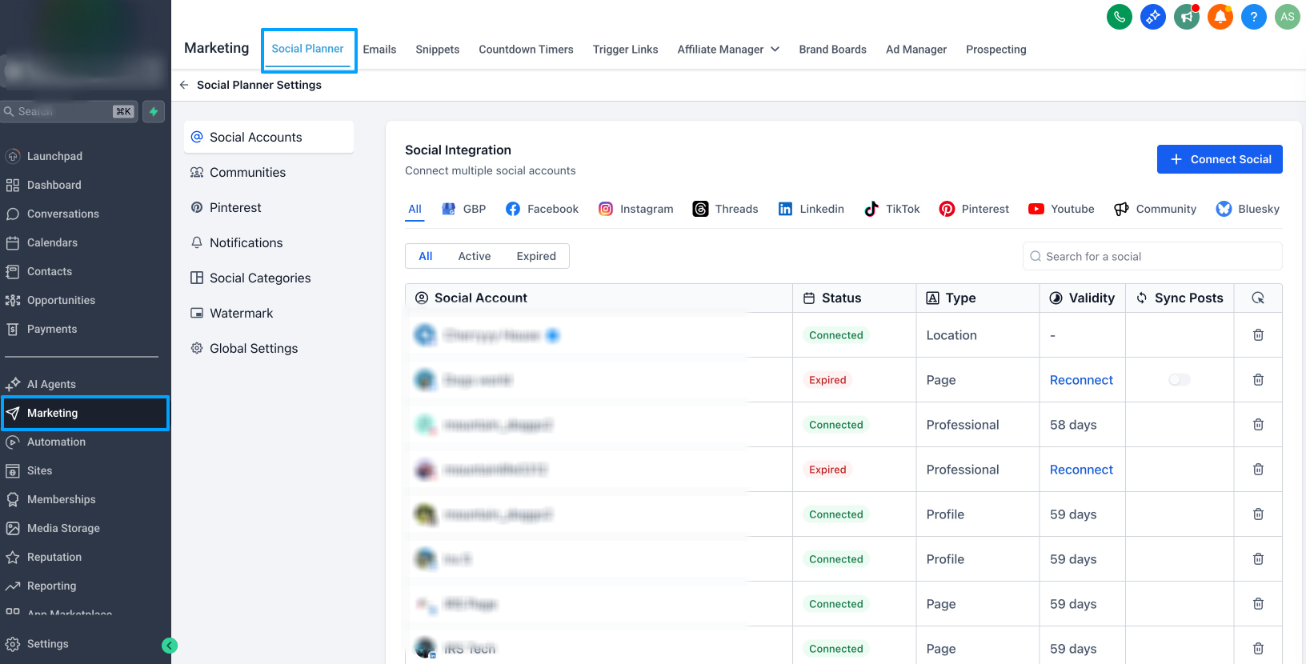1306x664 pixels.
Task: Open the Snippets tab
Action: 438,49
